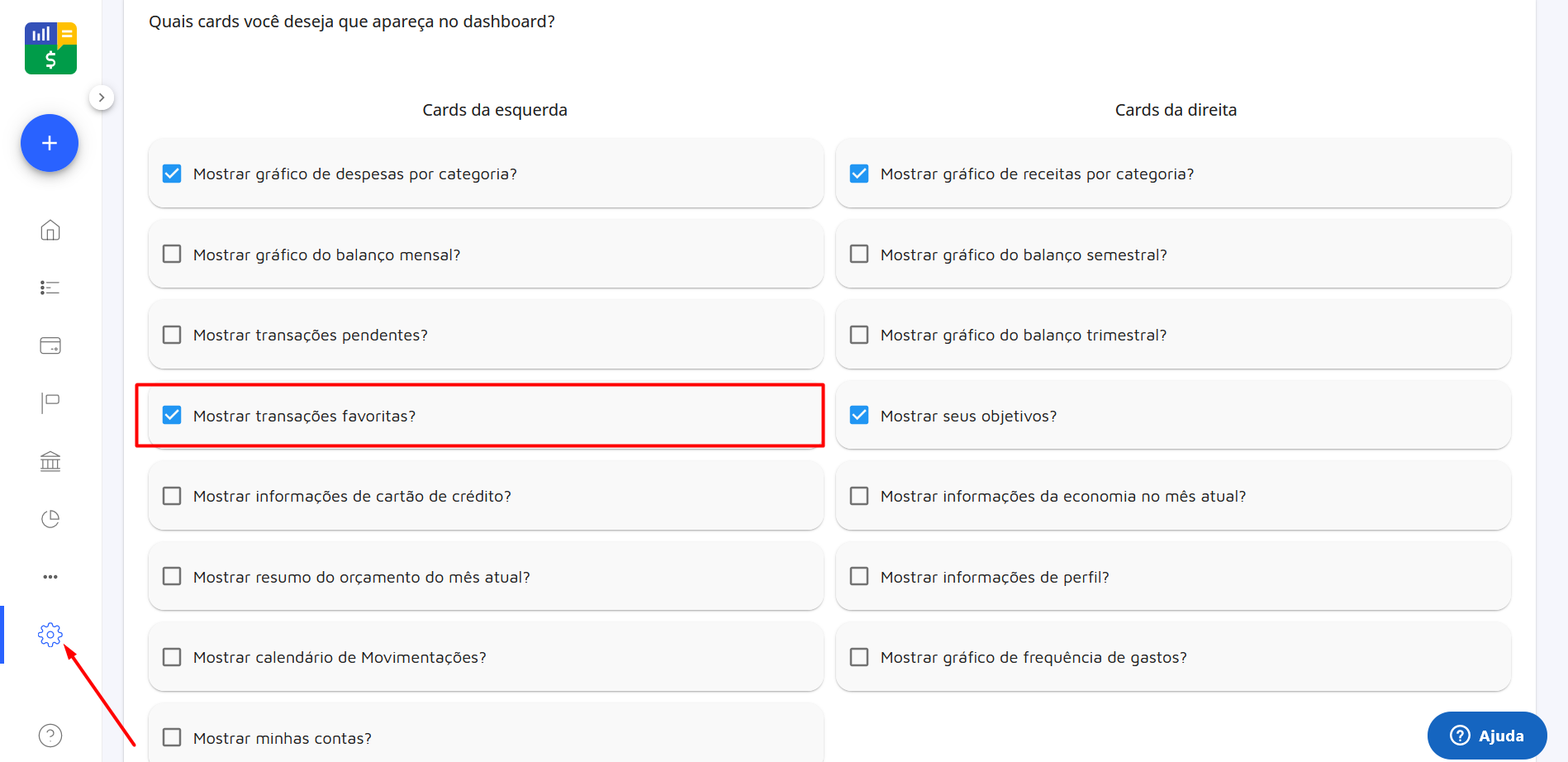1568x762 pixels.
Task: Open the bank accounts icon
Action: pos(50,460)
